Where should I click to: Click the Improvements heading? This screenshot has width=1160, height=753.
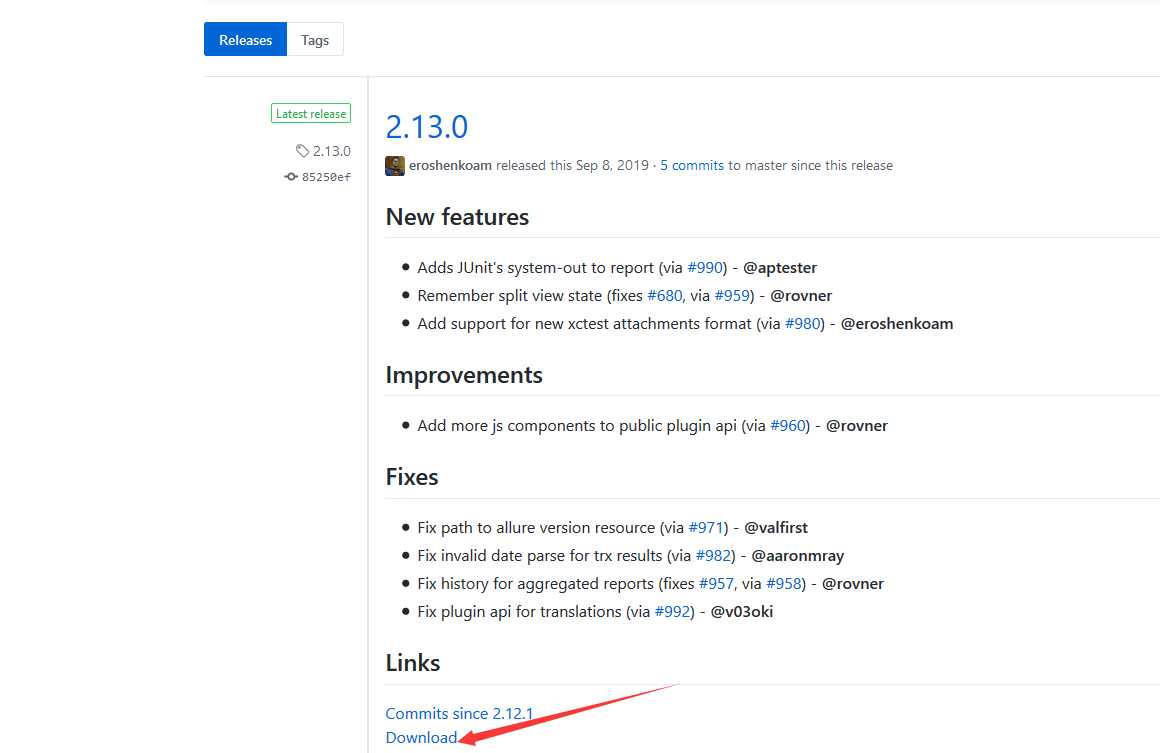click(464, 376)
